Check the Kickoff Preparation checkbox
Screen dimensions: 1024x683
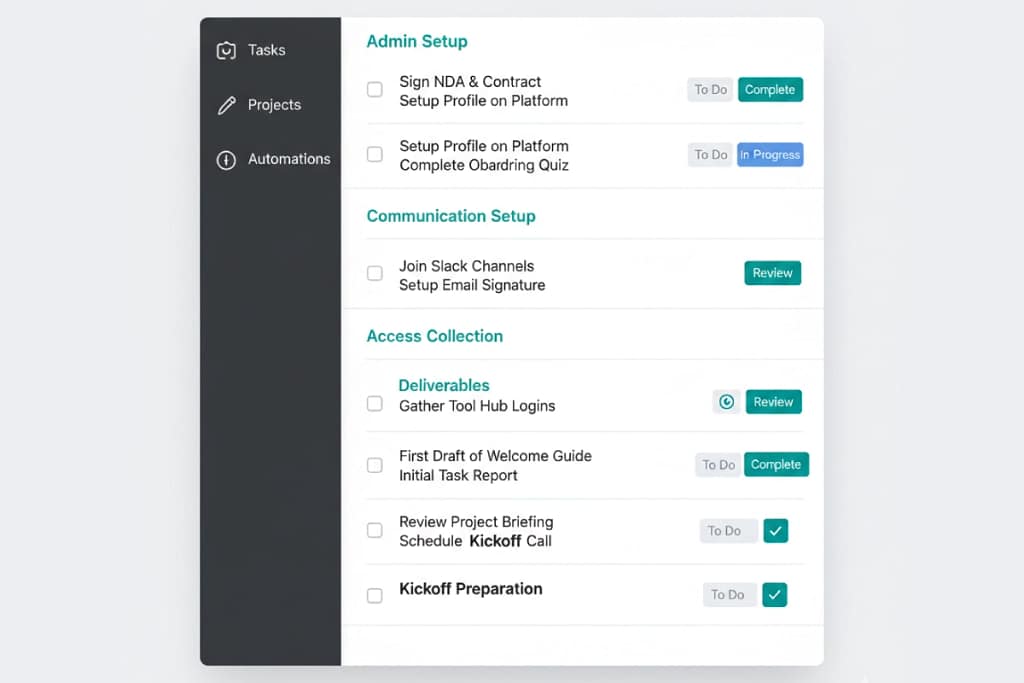point(374,594)
